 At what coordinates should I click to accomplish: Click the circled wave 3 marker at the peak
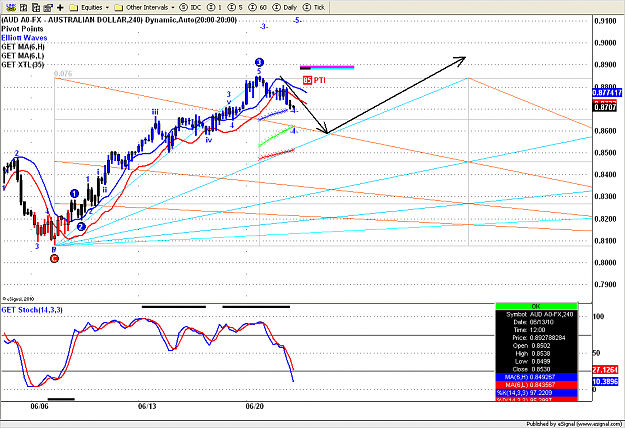[259, 62]
